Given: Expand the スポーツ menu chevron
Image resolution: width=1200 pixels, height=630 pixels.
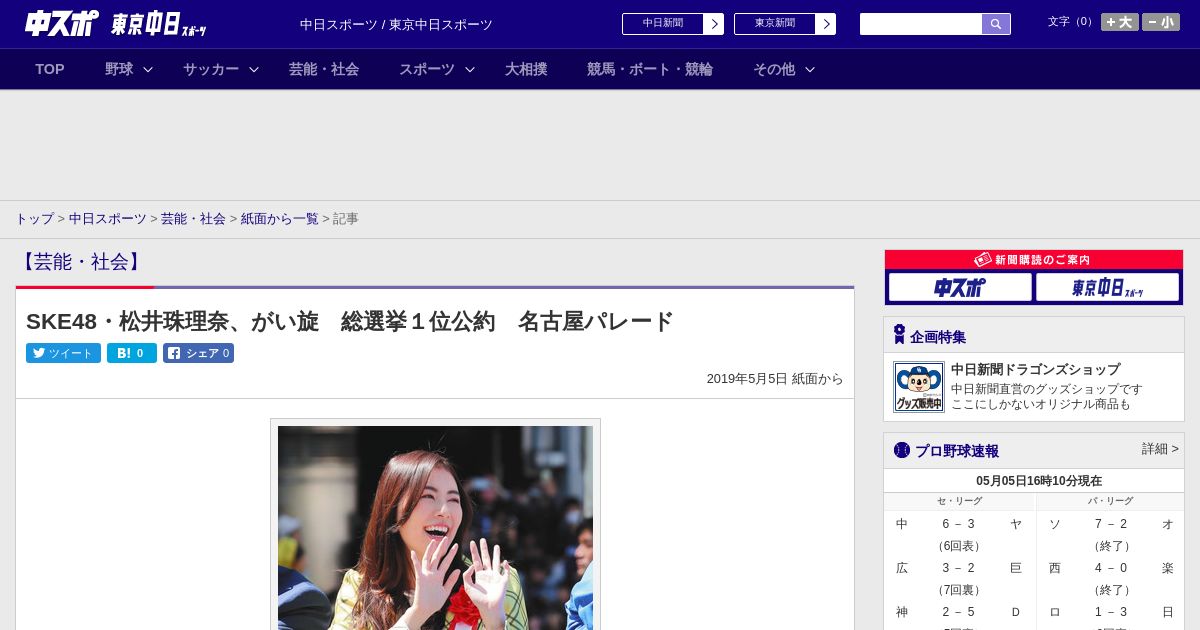Looking at the screenshot, I should (470, 69).
